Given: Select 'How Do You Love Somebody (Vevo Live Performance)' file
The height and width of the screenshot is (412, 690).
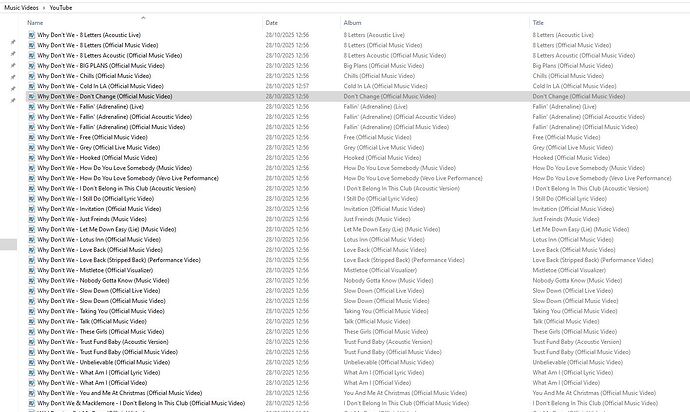Looking at the screenshot, I should point(128,178).
